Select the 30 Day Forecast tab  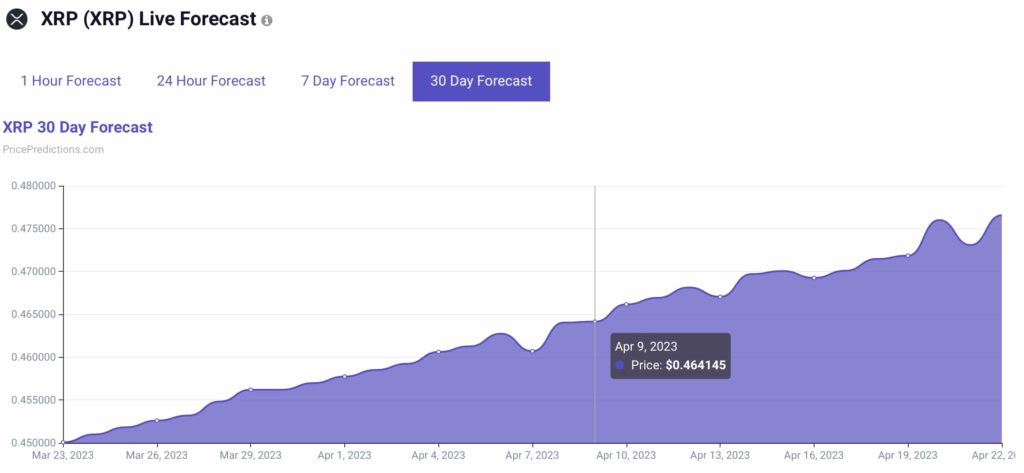(481, 81)
